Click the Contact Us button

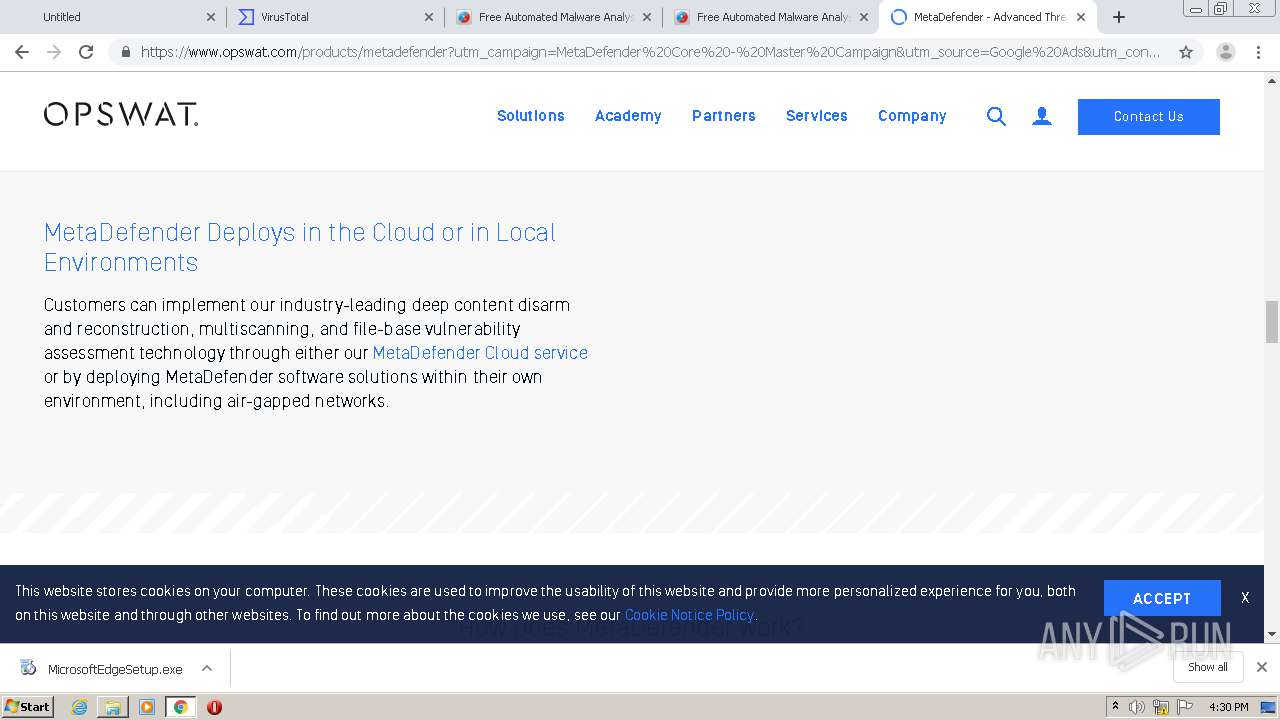1149,117
